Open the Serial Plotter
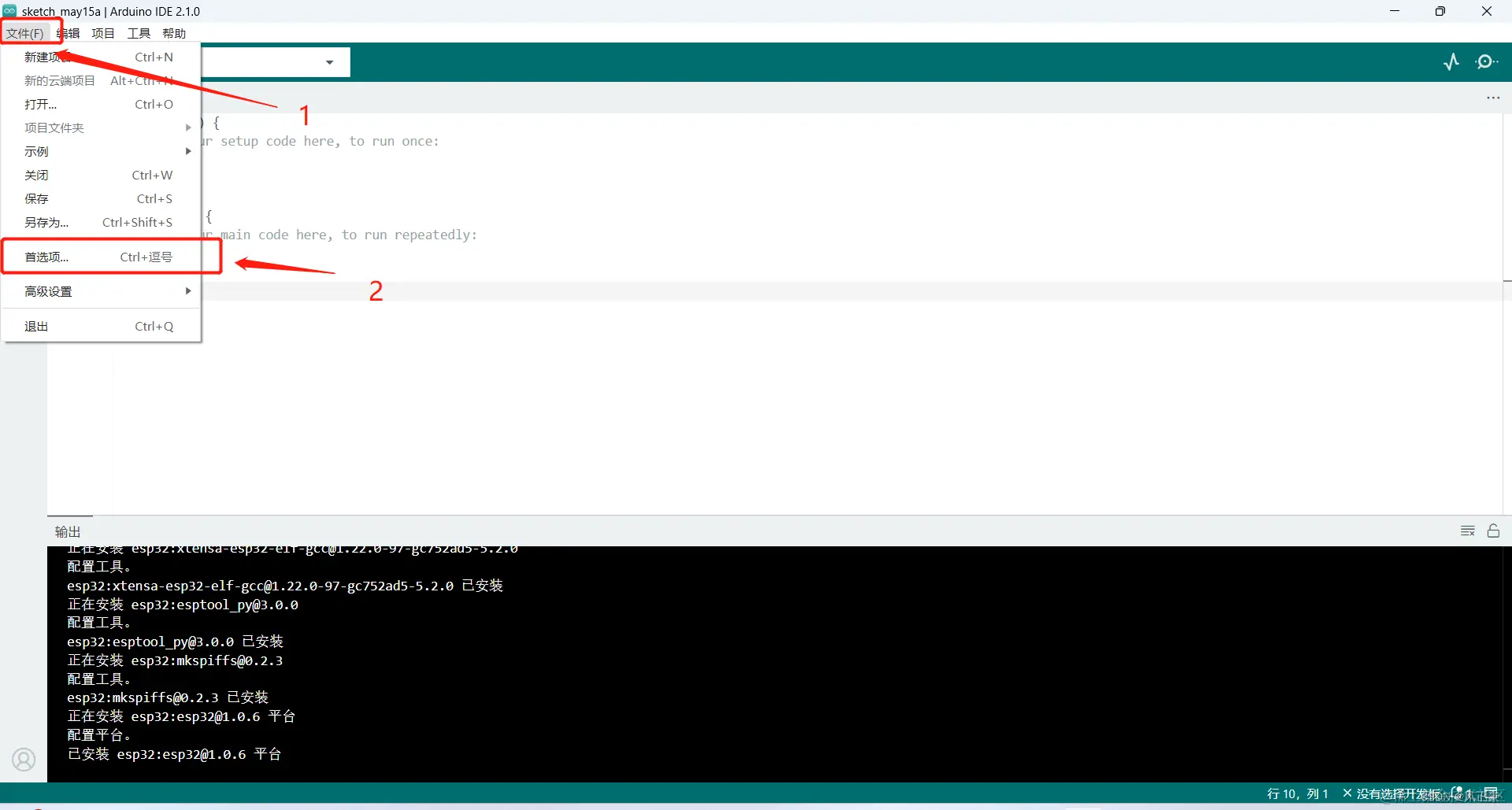1512x810 pixels. (x=1451, y=61)
